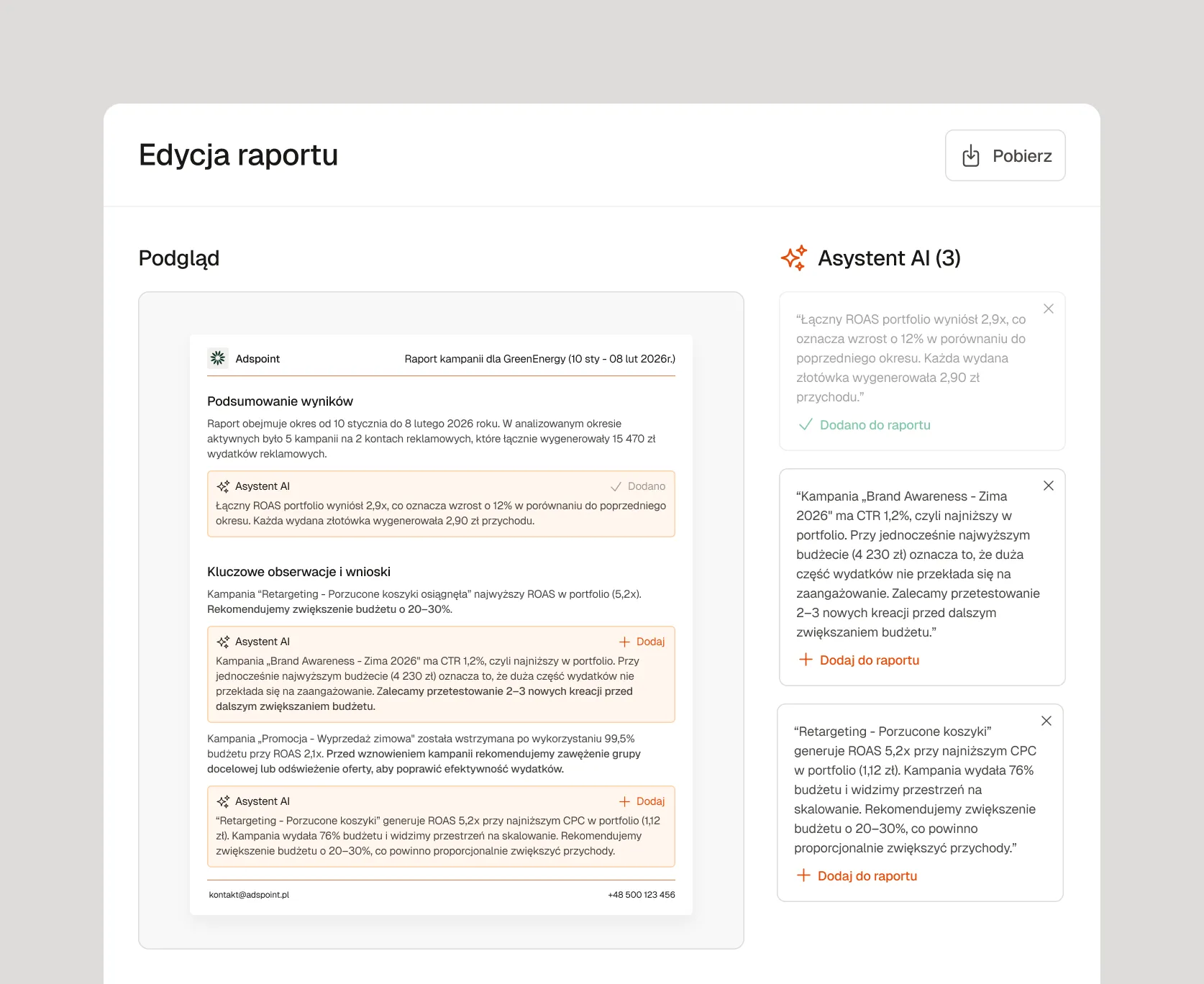Click the Adspoint logo icon
The width and height of the screenshot is (1204, 984).
coord(218,358)
